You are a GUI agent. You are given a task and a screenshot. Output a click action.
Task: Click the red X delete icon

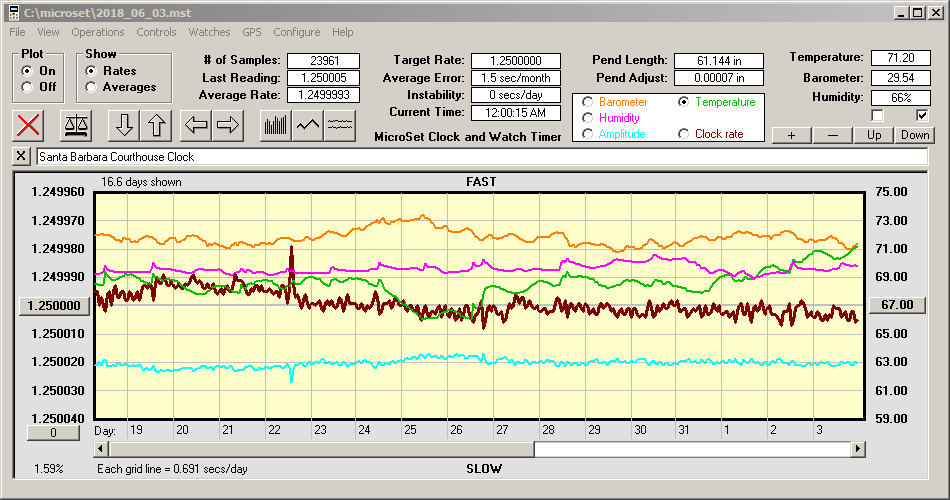[x=30, y=125]
